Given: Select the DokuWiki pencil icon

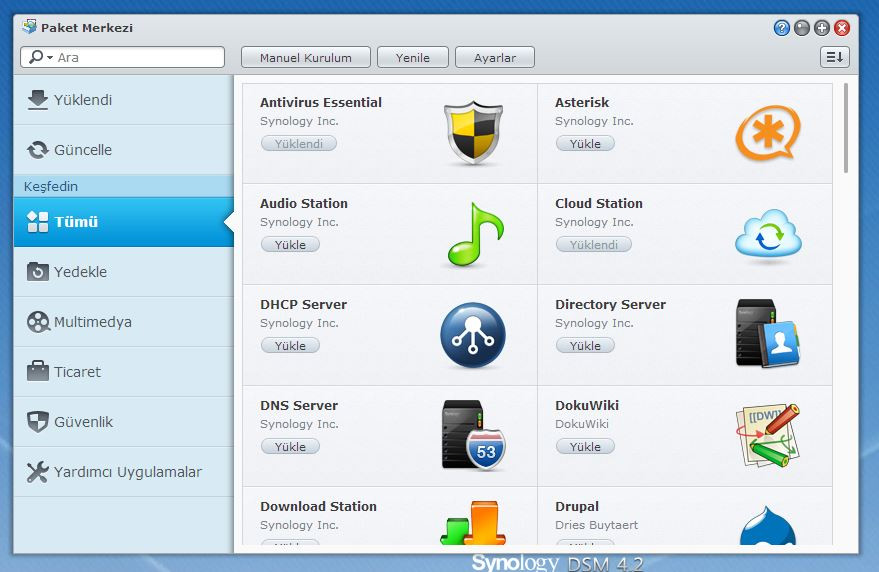Looking at the screenshot, I should tap(768, 436).
